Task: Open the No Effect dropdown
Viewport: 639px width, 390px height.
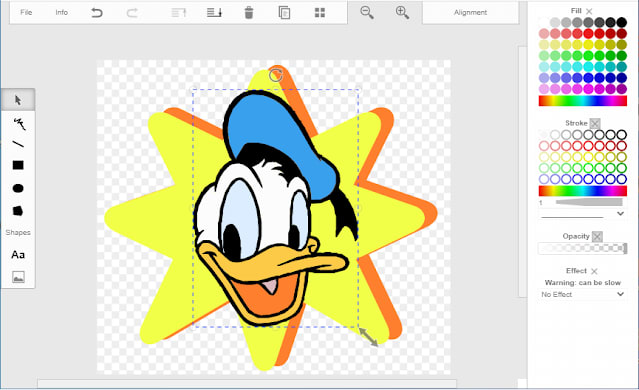Action: [x=582, y=294]
